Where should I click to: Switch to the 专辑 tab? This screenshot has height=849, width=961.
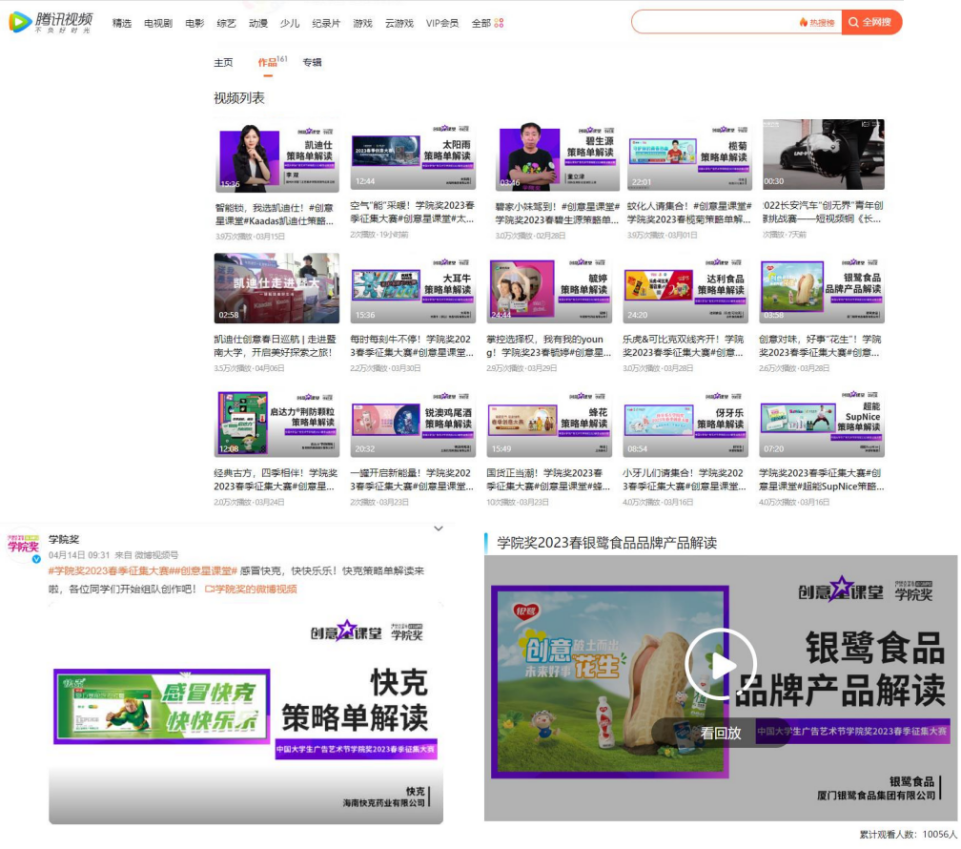[312, 63]
